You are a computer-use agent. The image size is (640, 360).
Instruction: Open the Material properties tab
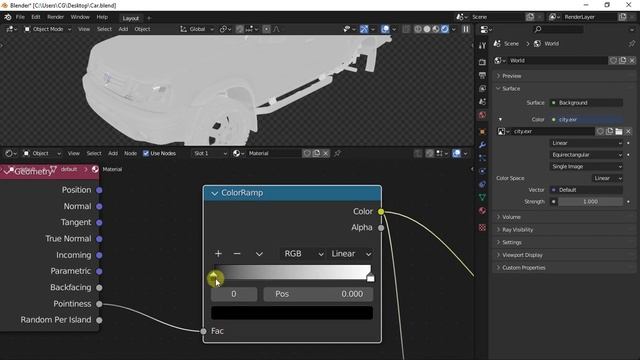(482, 211)
